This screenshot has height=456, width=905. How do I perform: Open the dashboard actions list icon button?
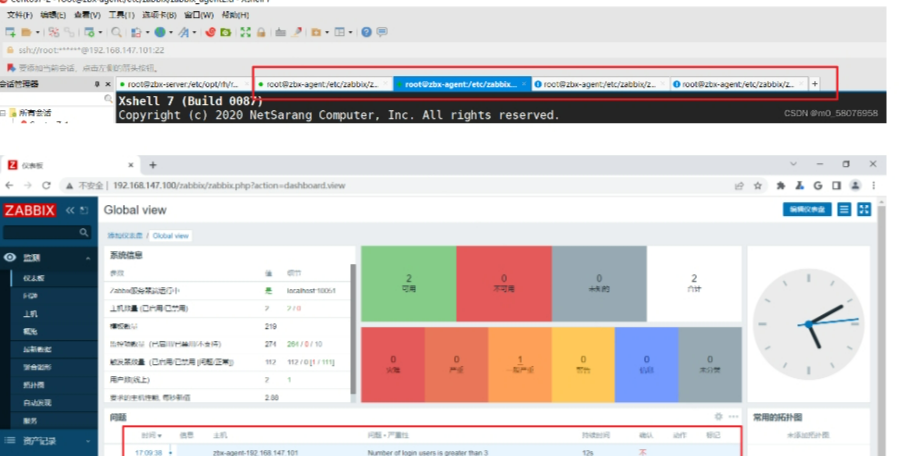pos(844,209)
